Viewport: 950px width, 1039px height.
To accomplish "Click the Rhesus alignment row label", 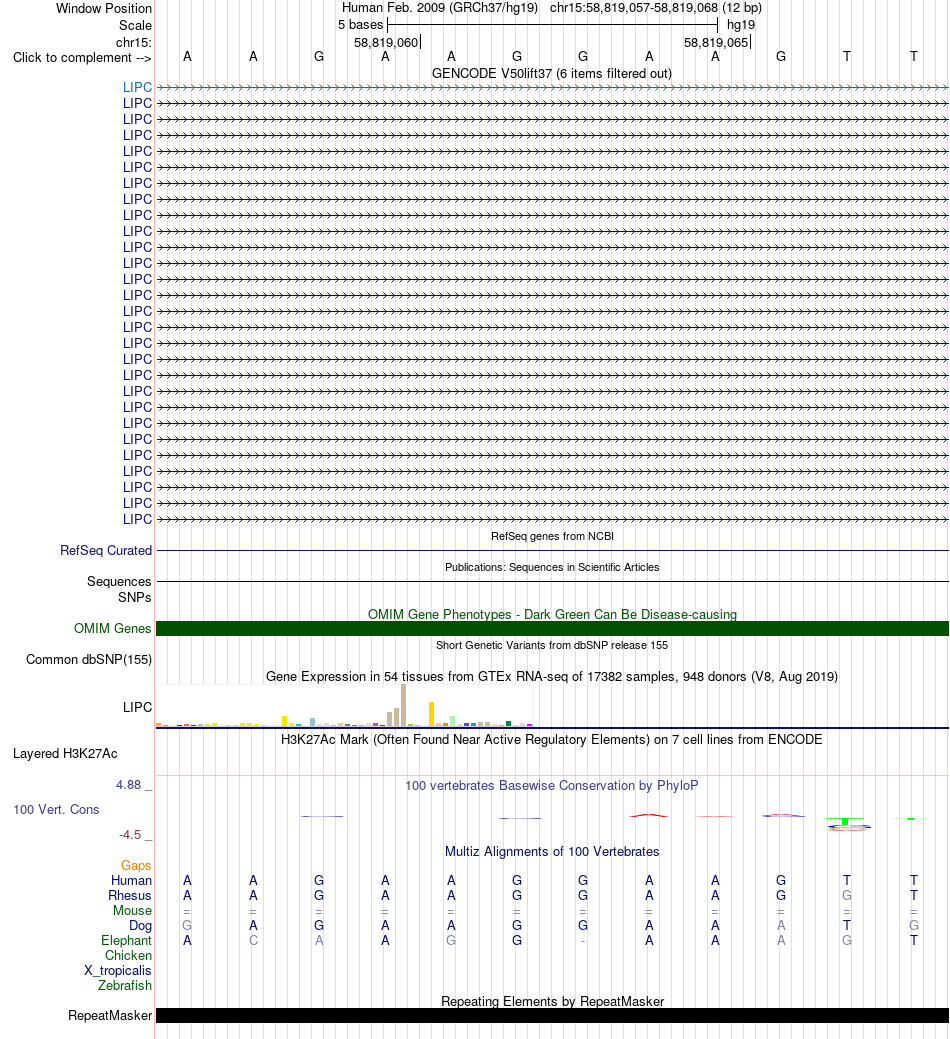I will pos(130,896).
